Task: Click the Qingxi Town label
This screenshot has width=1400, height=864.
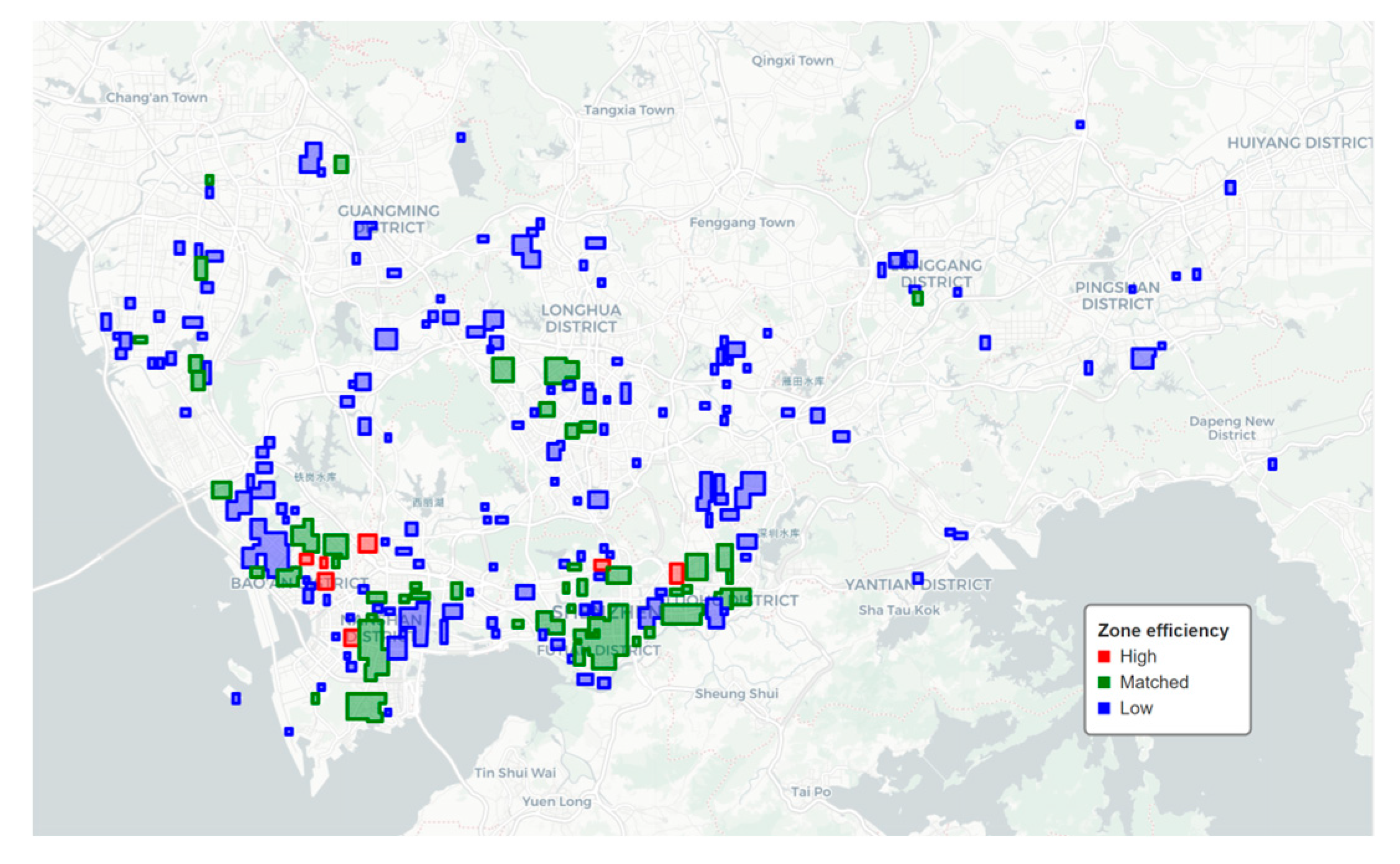Action: tap(792, 60)
